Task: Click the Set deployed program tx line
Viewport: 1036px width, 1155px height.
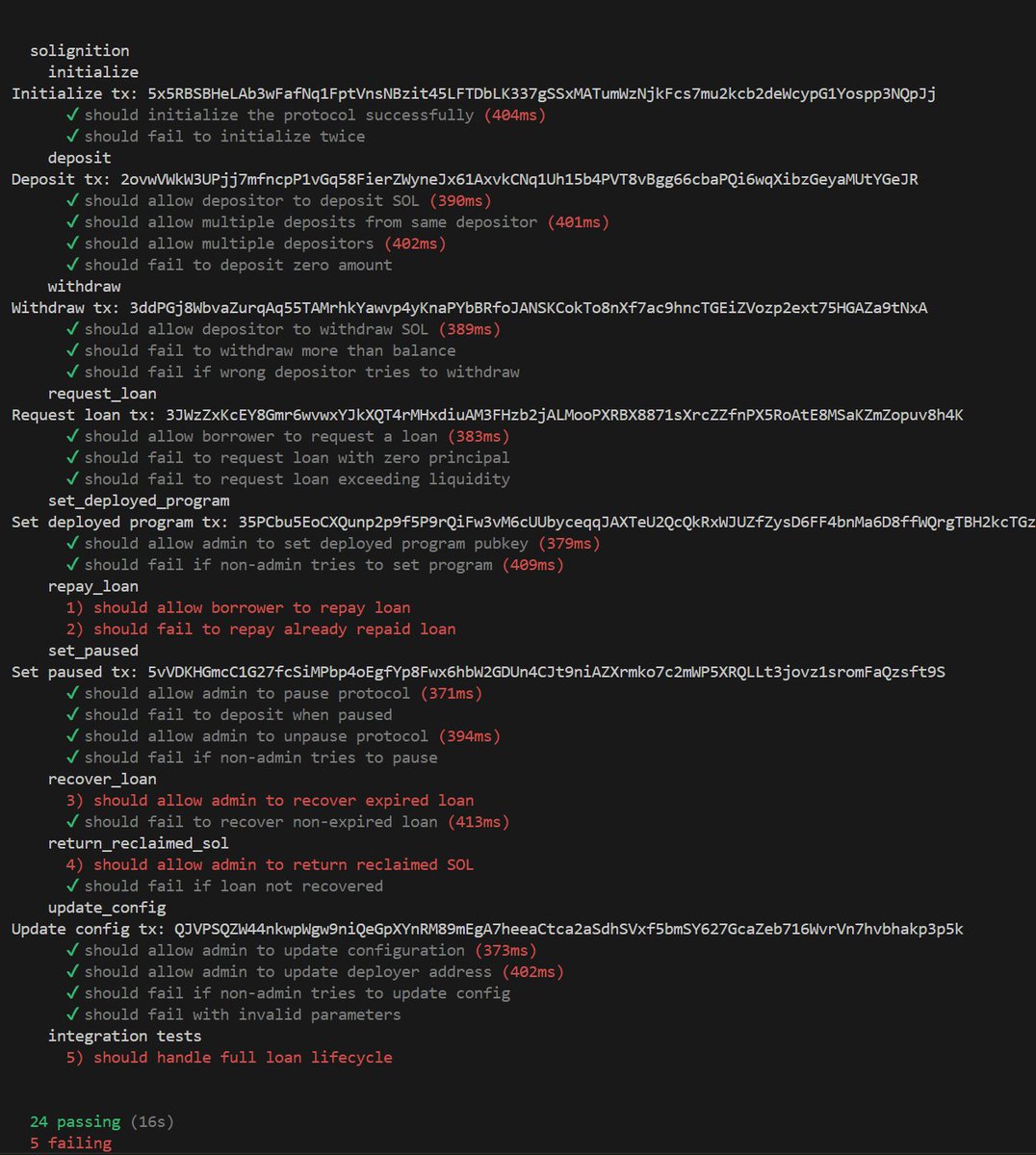Action: (x=524, y=522)
